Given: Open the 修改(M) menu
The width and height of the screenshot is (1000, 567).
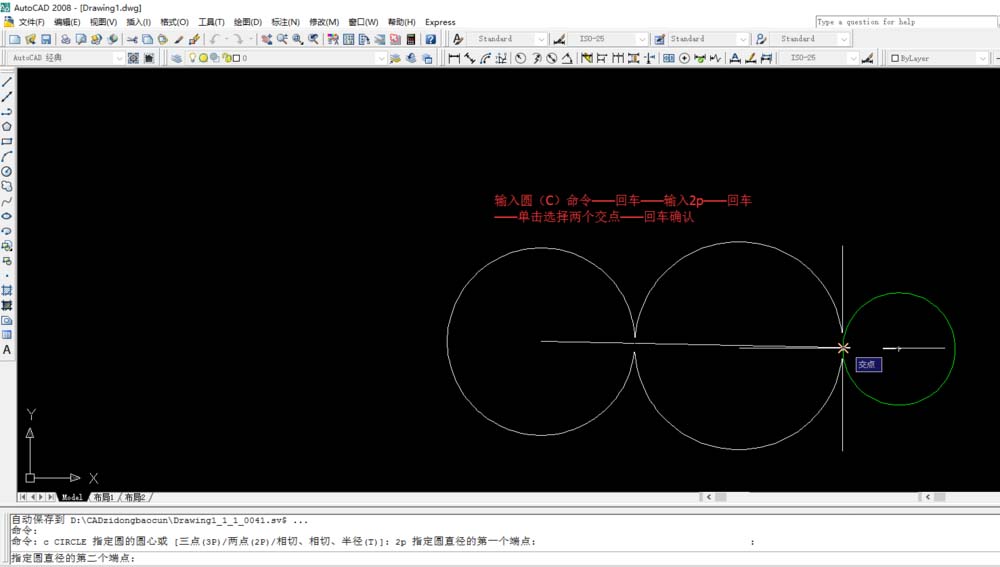Looking at the screenshot, I should pos(324,22).
